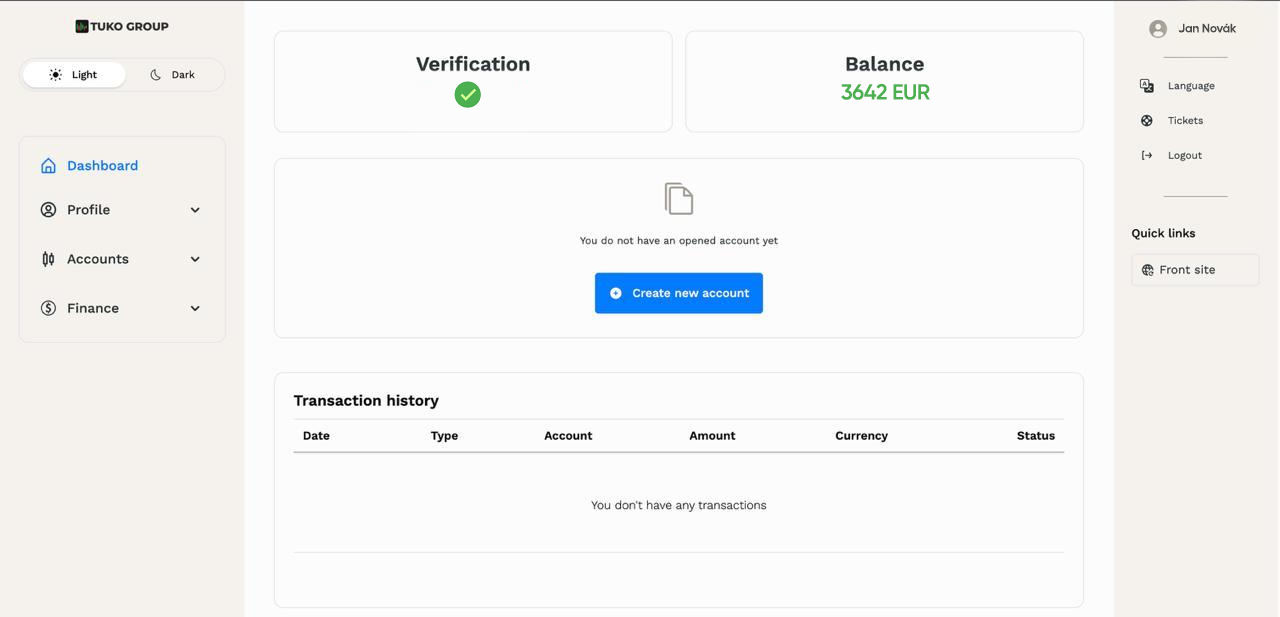Click the green verification checkmark icon
This screenshot has width=1280, height=617.
pos(467,95)
